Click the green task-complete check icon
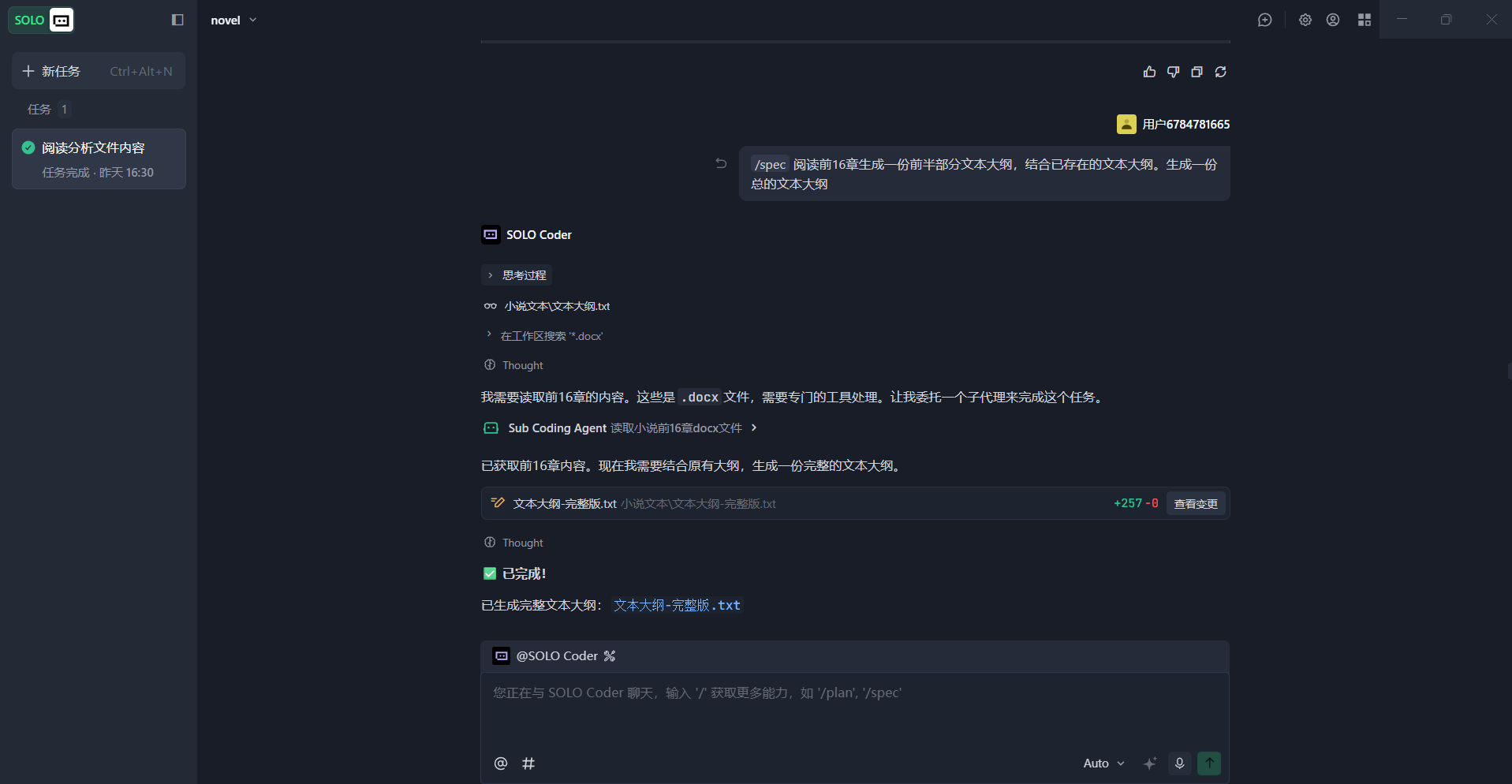 [28, 147]
